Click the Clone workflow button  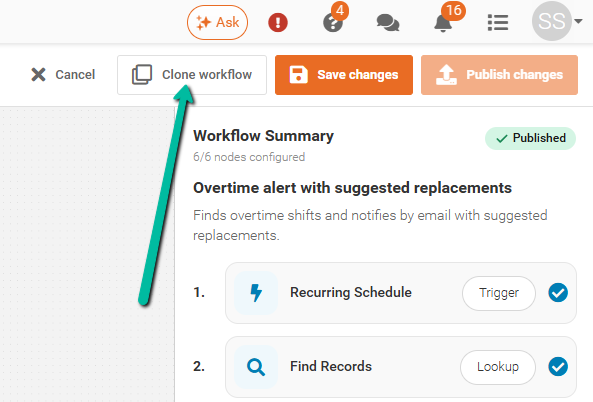(x=192, y=75)
